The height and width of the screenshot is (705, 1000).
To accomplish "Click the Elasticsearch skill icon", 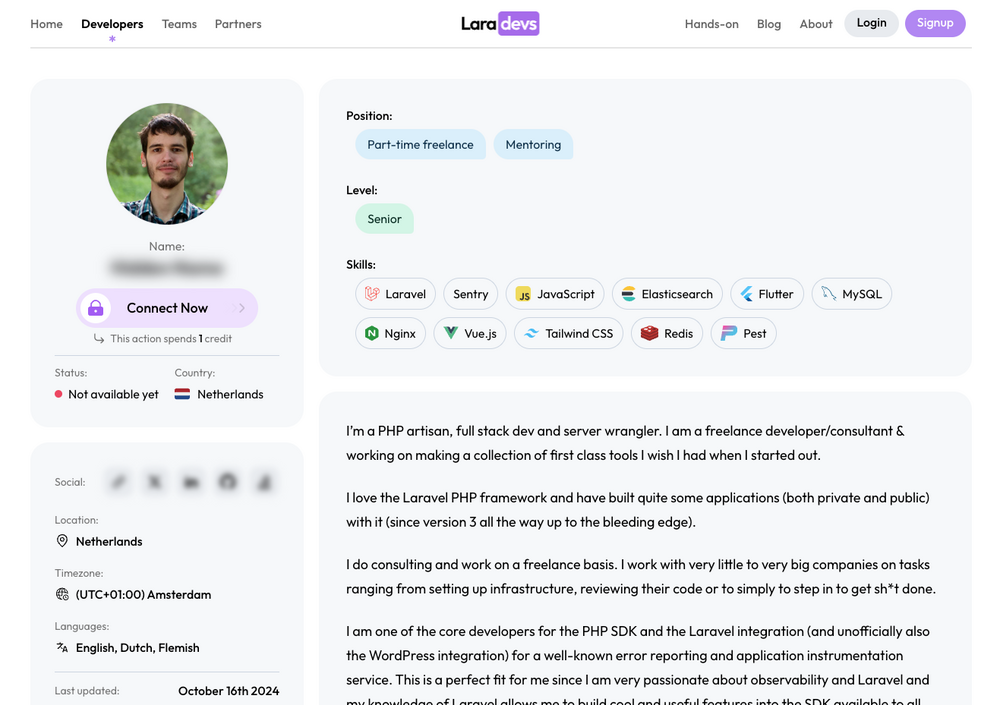I will (x=628, y=294).
